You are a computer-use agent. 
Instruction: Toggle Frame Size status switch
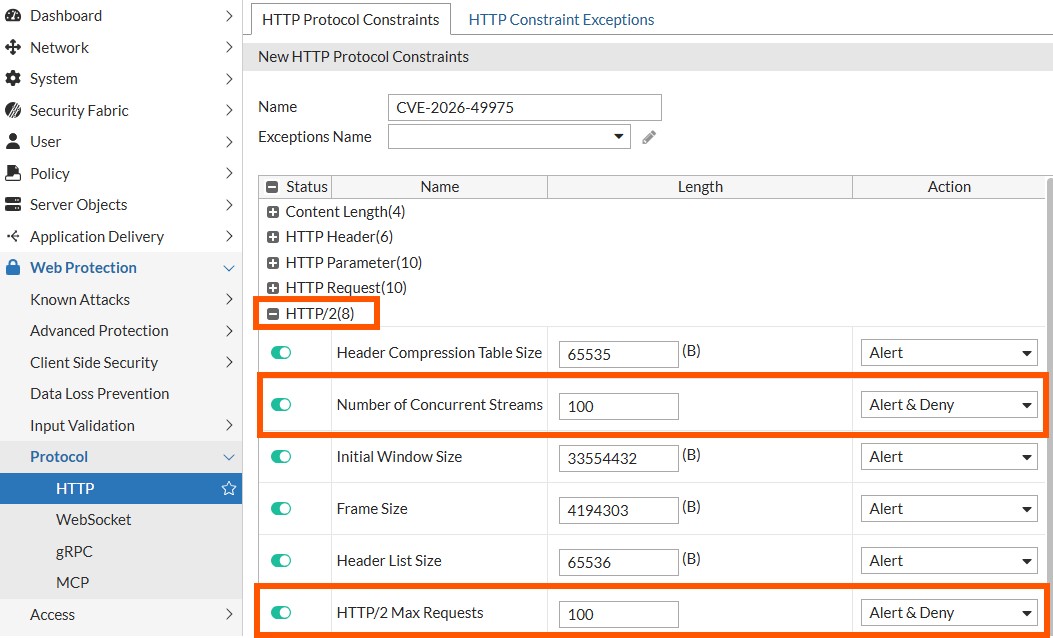(x=281, y=508)
